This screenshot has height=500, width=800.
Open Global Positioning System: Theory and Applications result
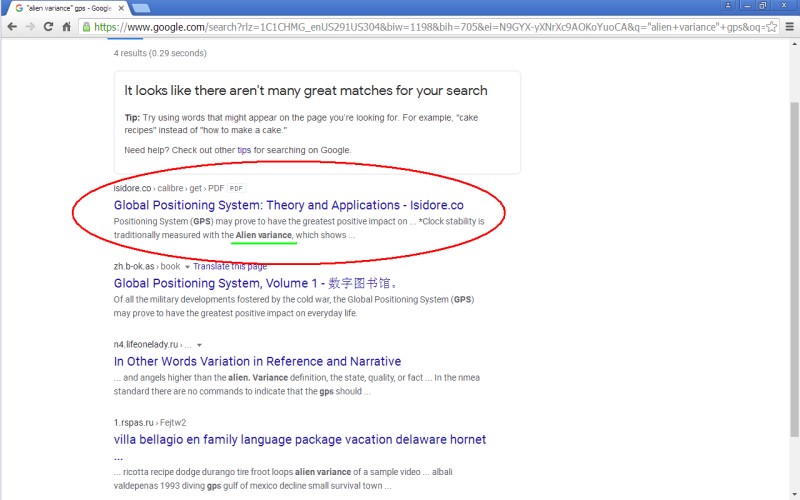click(288, 205)
